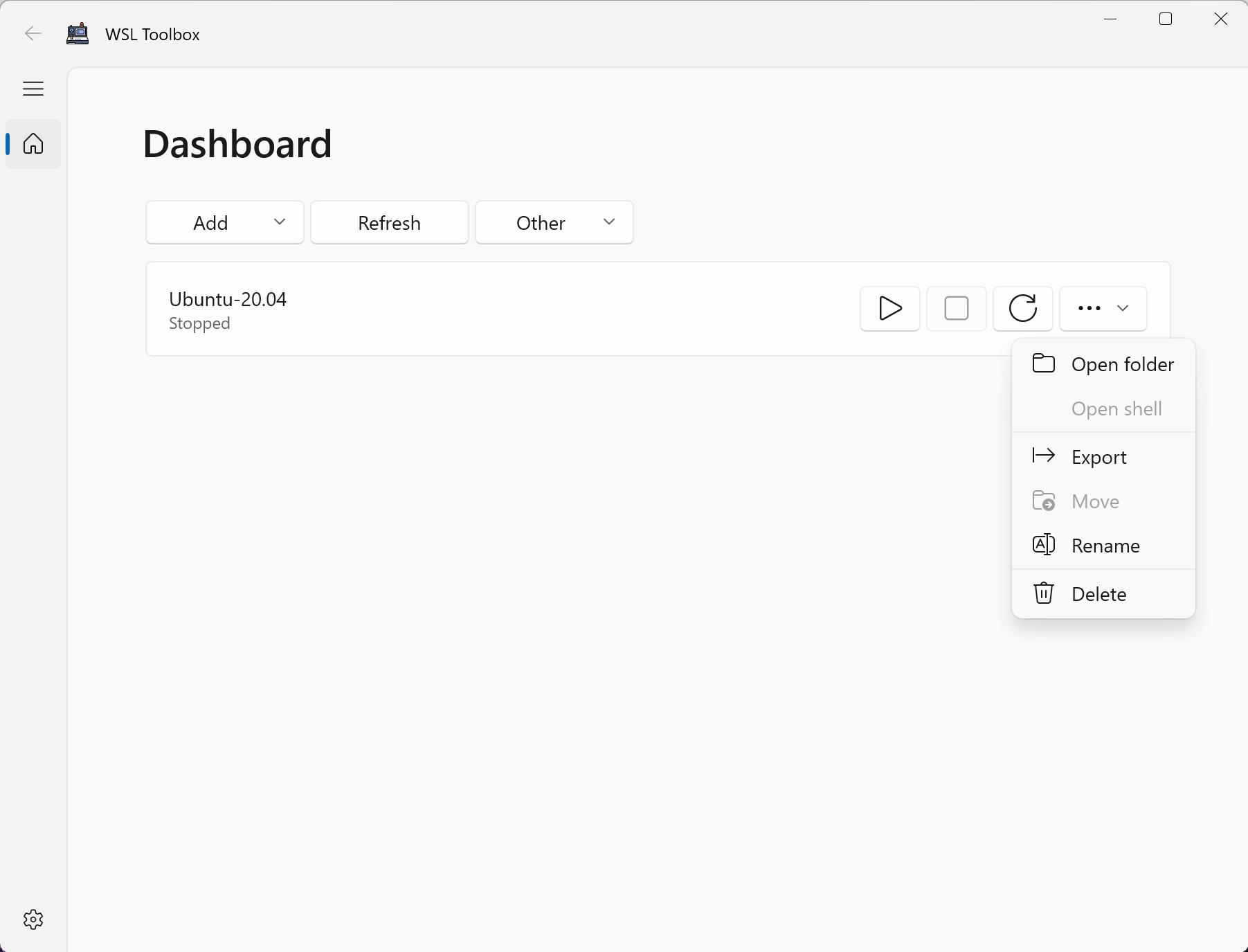This screenshot has width=1248, height=952.
Task: Maximize the WSL Toolbox window
Action: (1166, 19)
